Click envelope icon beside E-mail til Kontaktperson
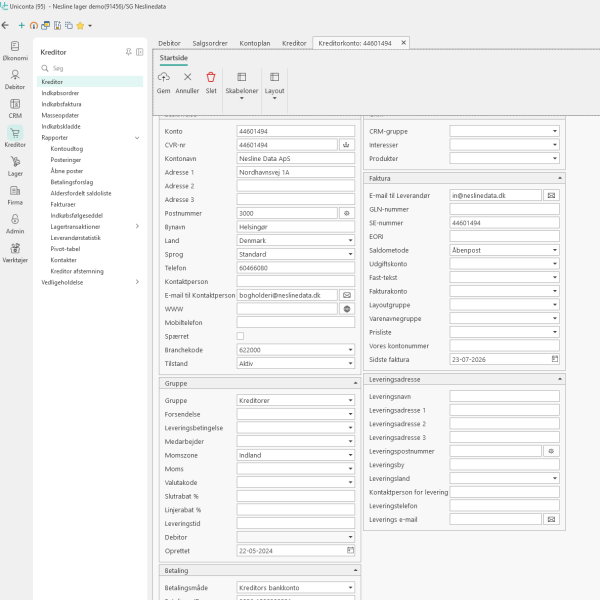The width and height of the screenshot is (600, 600). click(x=347, y=295)
